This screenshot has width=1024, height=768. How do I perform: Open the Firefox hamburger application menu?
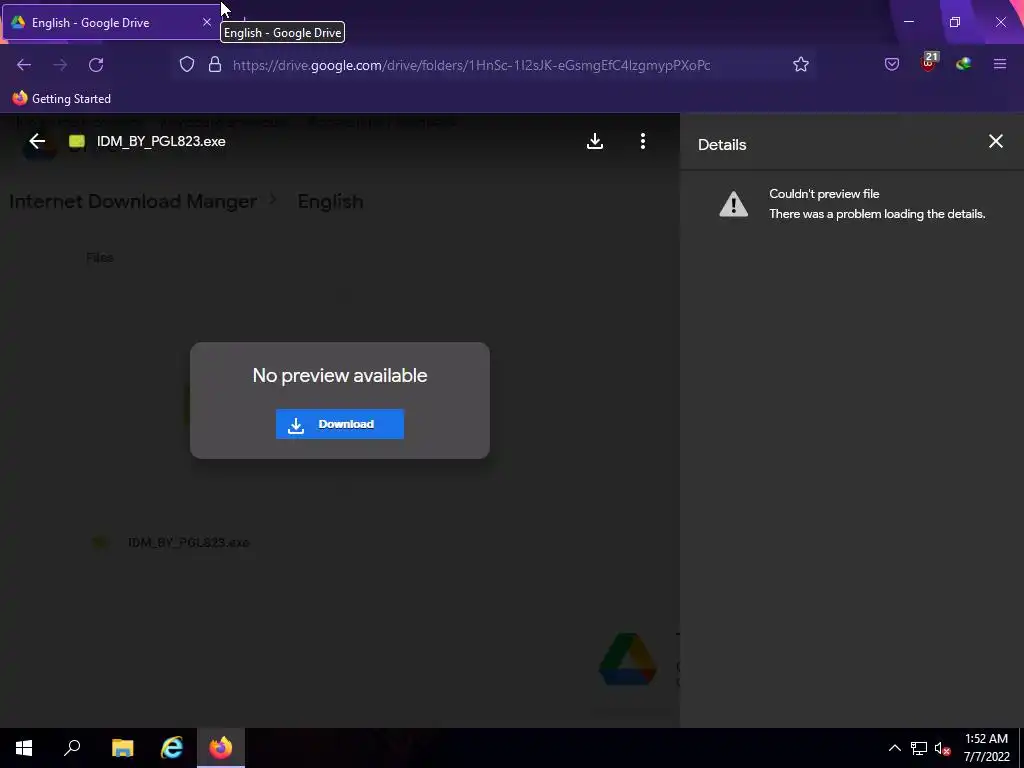pos(1000,64)
